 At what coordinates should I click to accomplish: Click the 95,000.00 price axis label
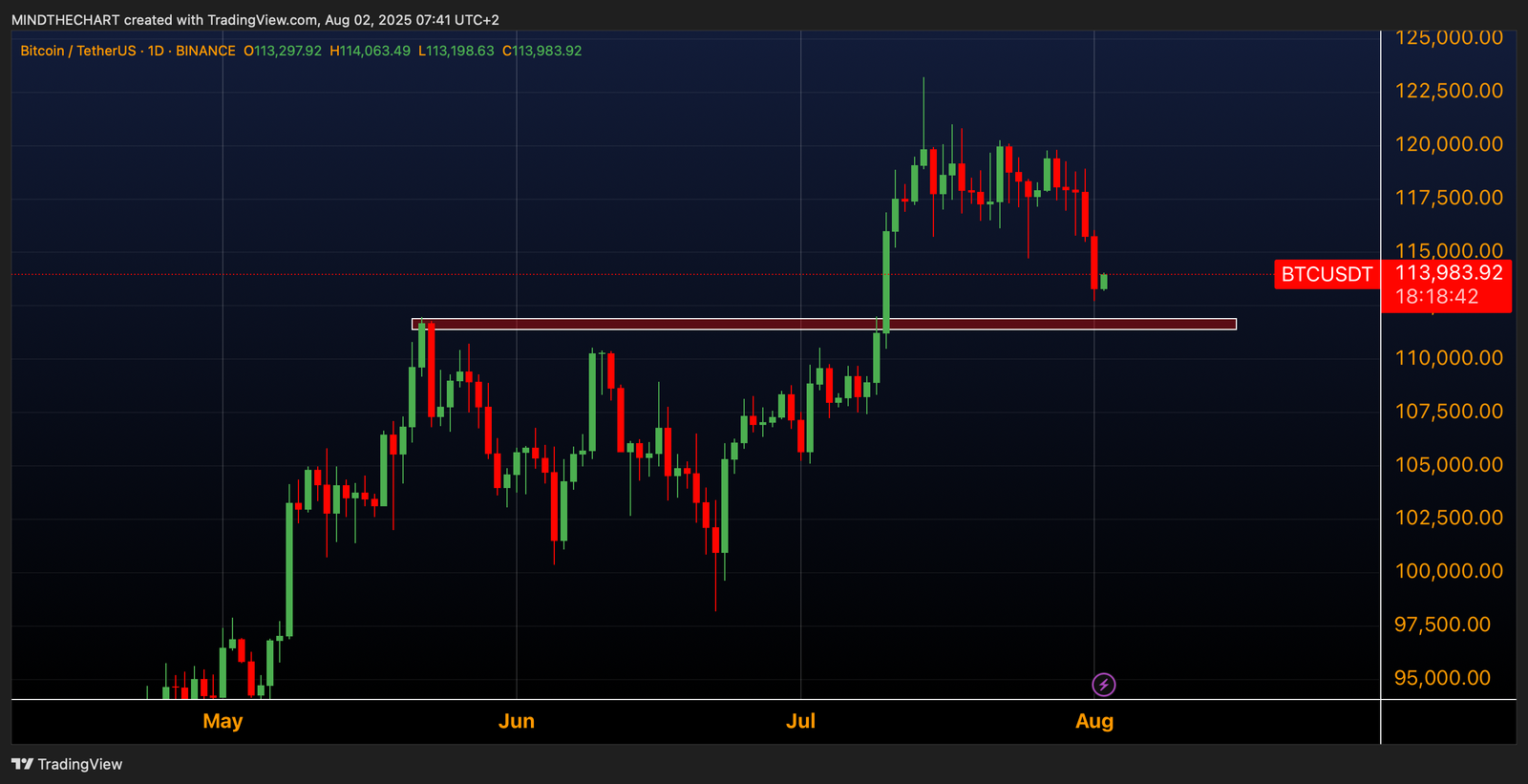pyautogui.click(x=1442, y=678)
